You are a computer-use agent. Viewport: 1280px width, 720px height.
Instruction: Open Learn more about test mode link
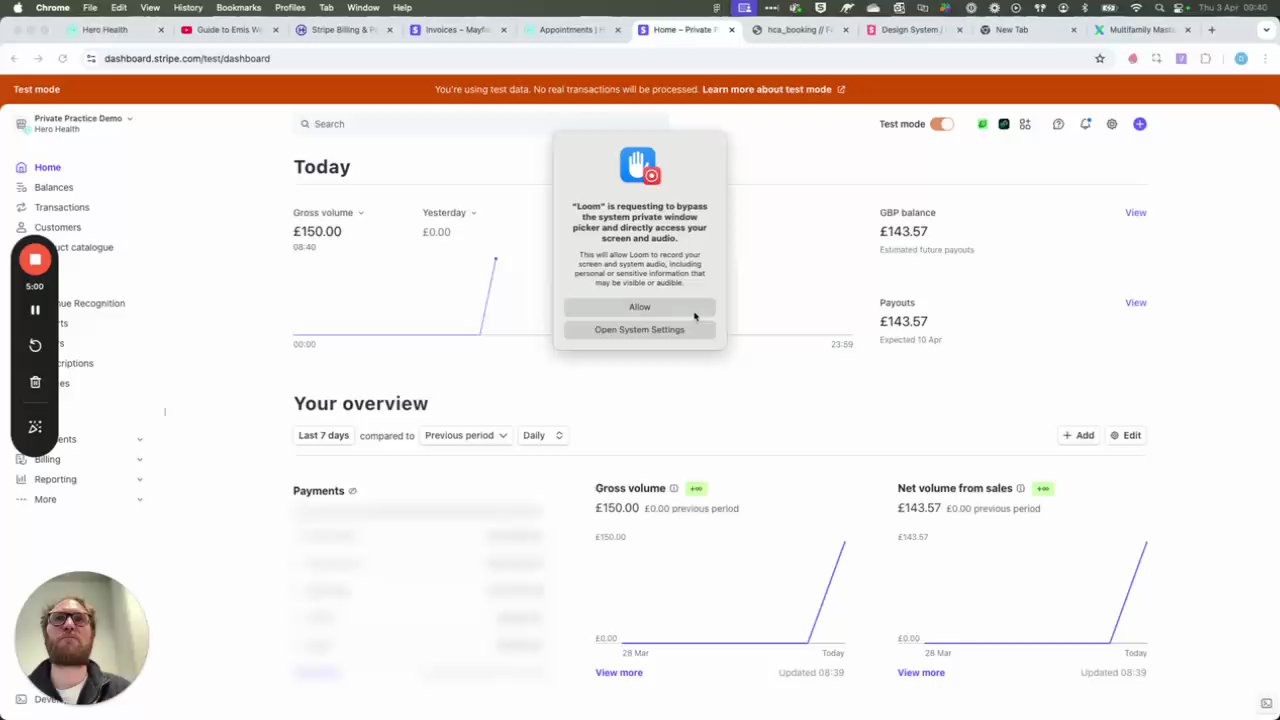(773, 89)
